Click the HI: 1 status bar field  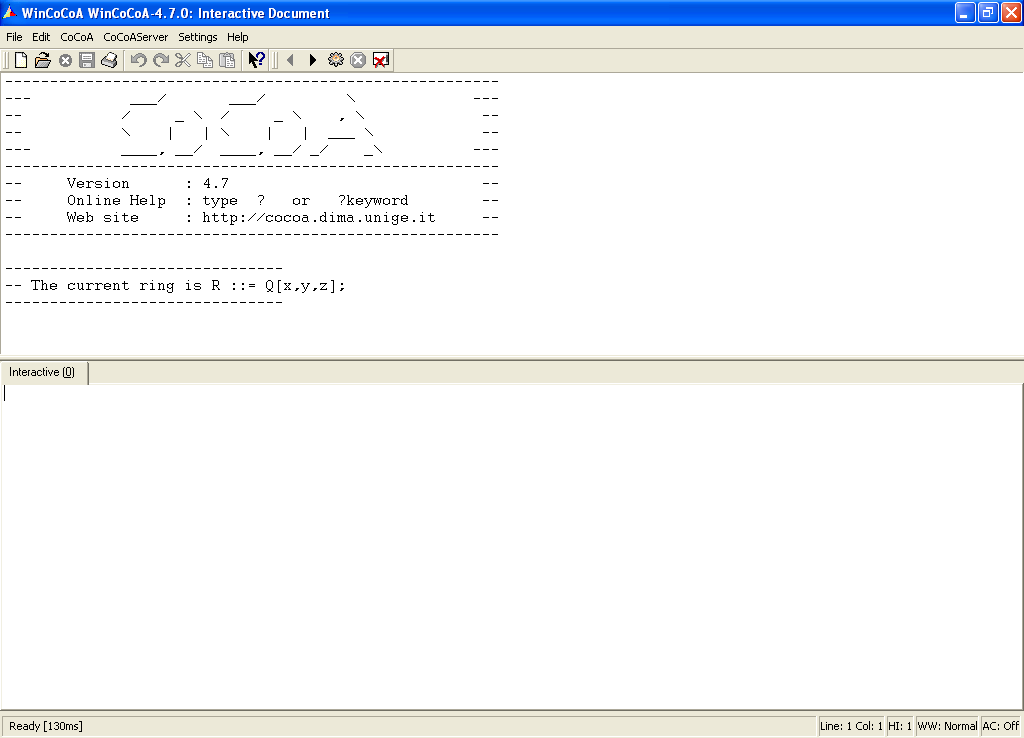899,726
